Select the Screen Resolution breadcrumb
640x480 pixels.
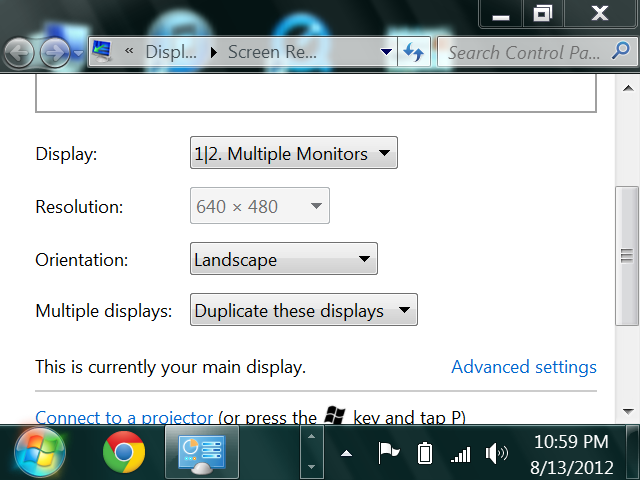(272, 52)
